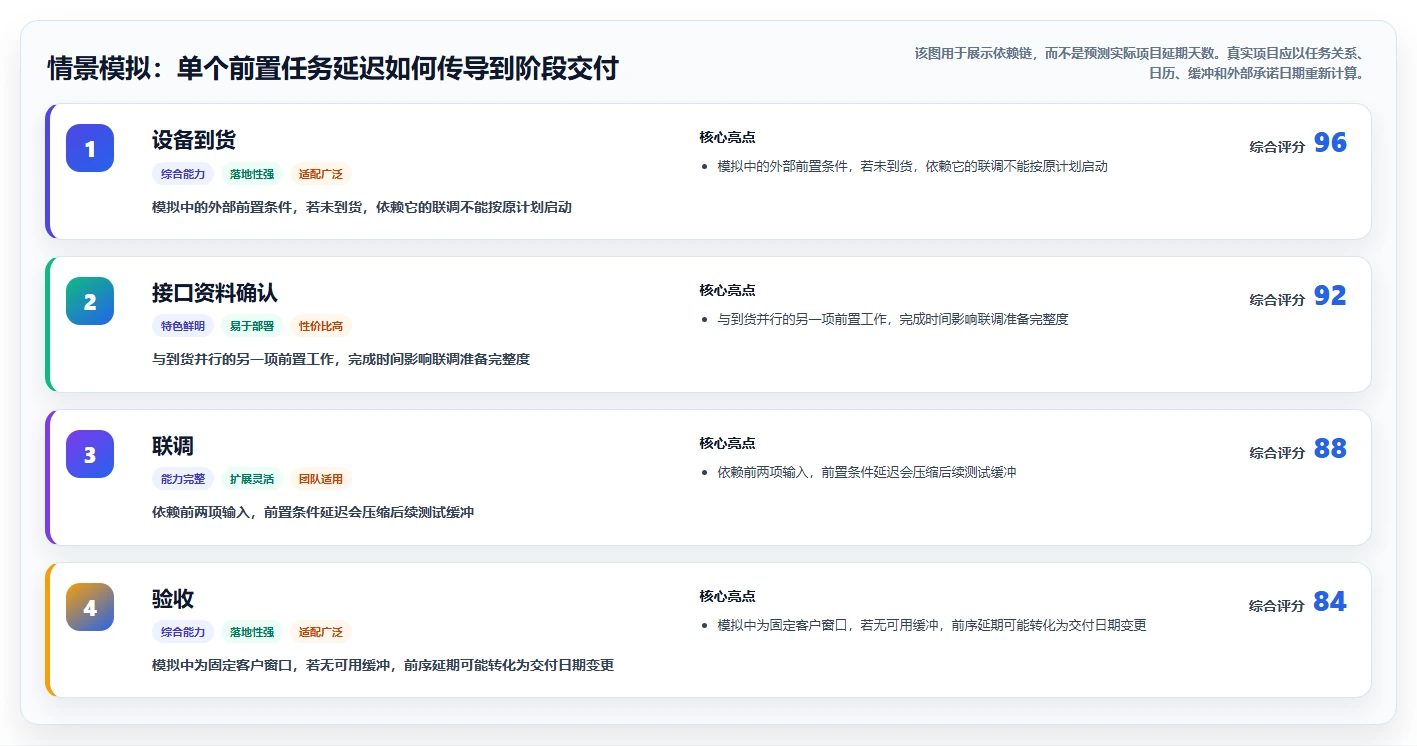
Task: Click the 团队适用 tag
Action: [x=321, y=479]
